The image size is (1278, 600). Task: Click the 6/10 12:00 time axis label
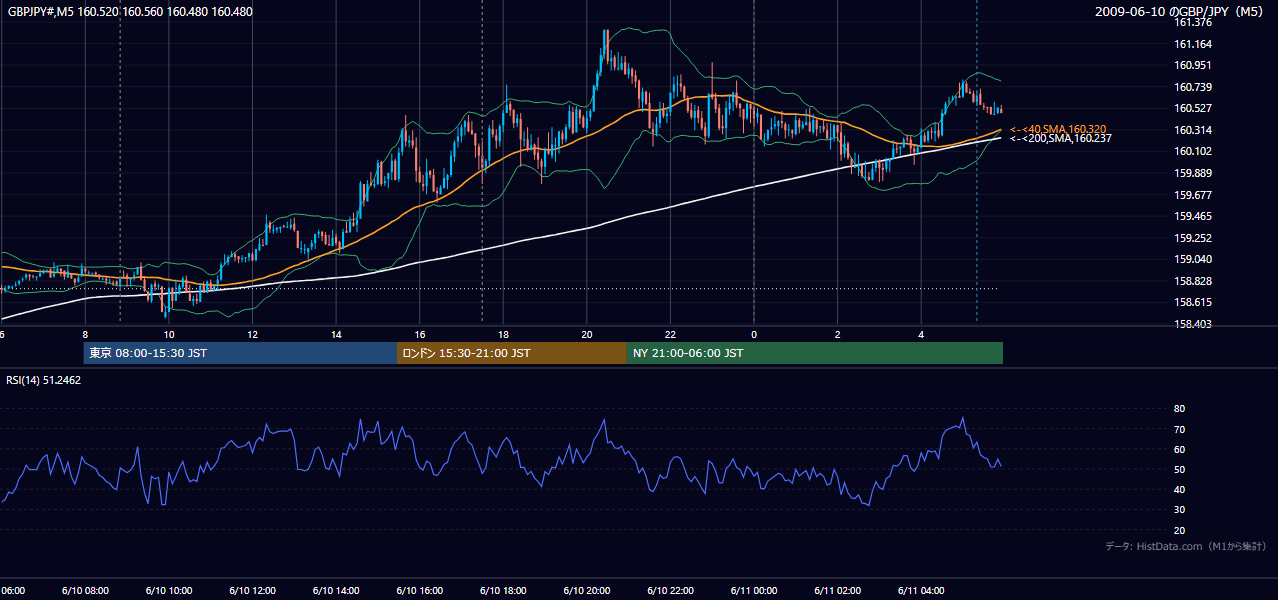pyautogui.click(x=252, y=591)
